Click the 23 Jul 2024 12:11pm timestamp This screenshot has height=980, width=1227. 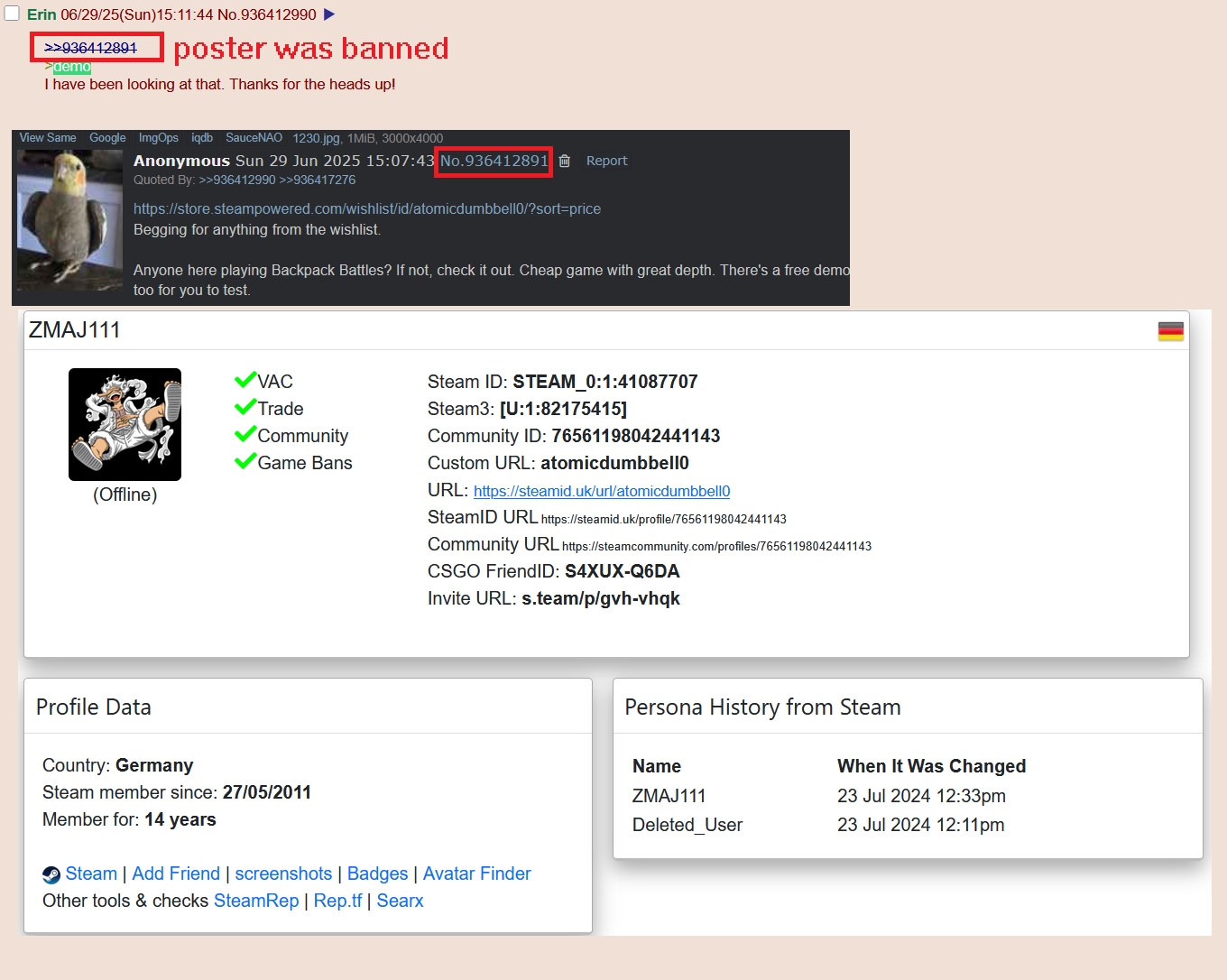[x=920, y=825]
